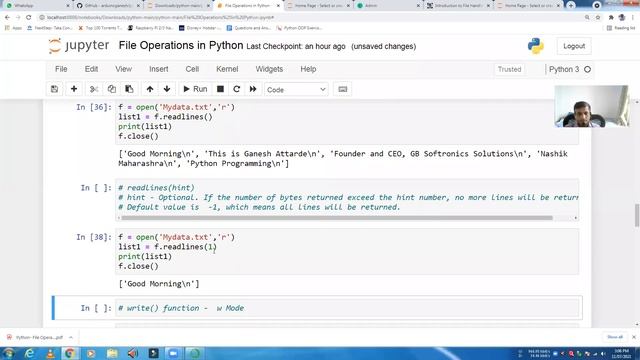Viewport: 640px width, 360px height.
Task: Click the ['Good Morning\n'] output text
Action: pos(159,284)
